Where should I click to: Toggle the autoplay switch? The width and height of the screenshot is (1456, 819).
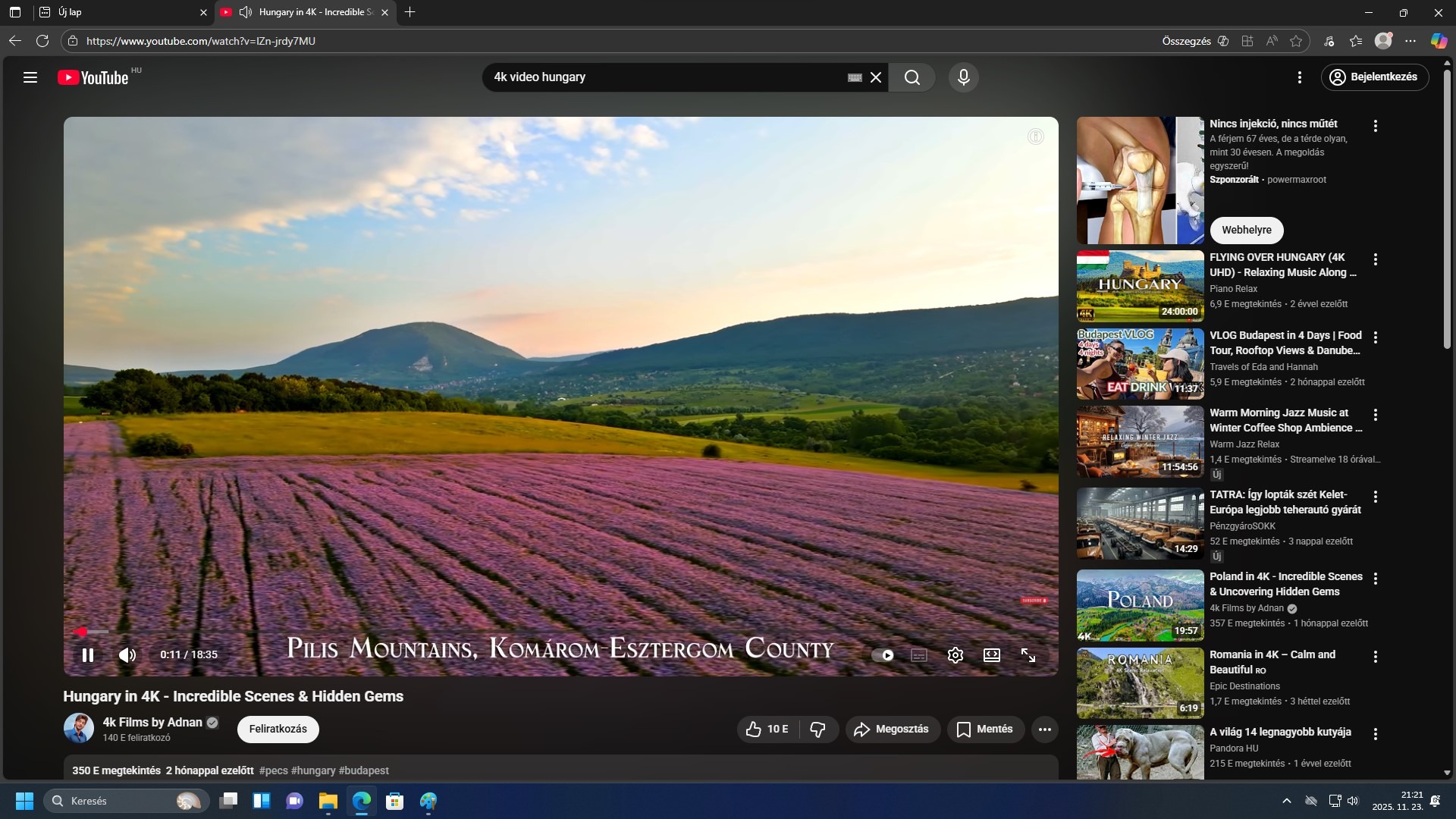[883, 655]
